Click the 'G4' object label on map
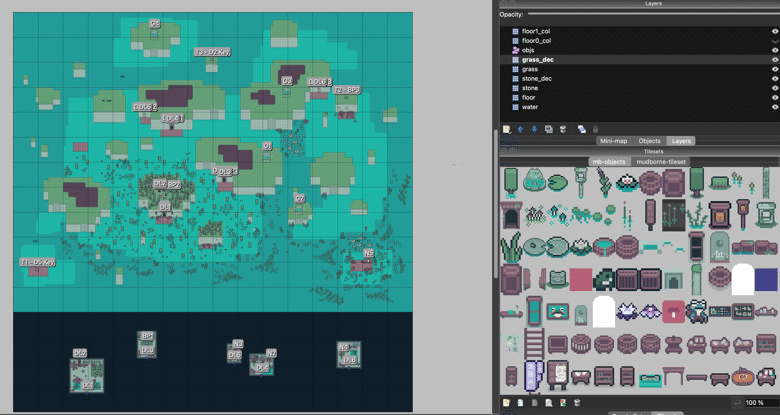This screenshot has width=780, height=415. coord(155,23)
